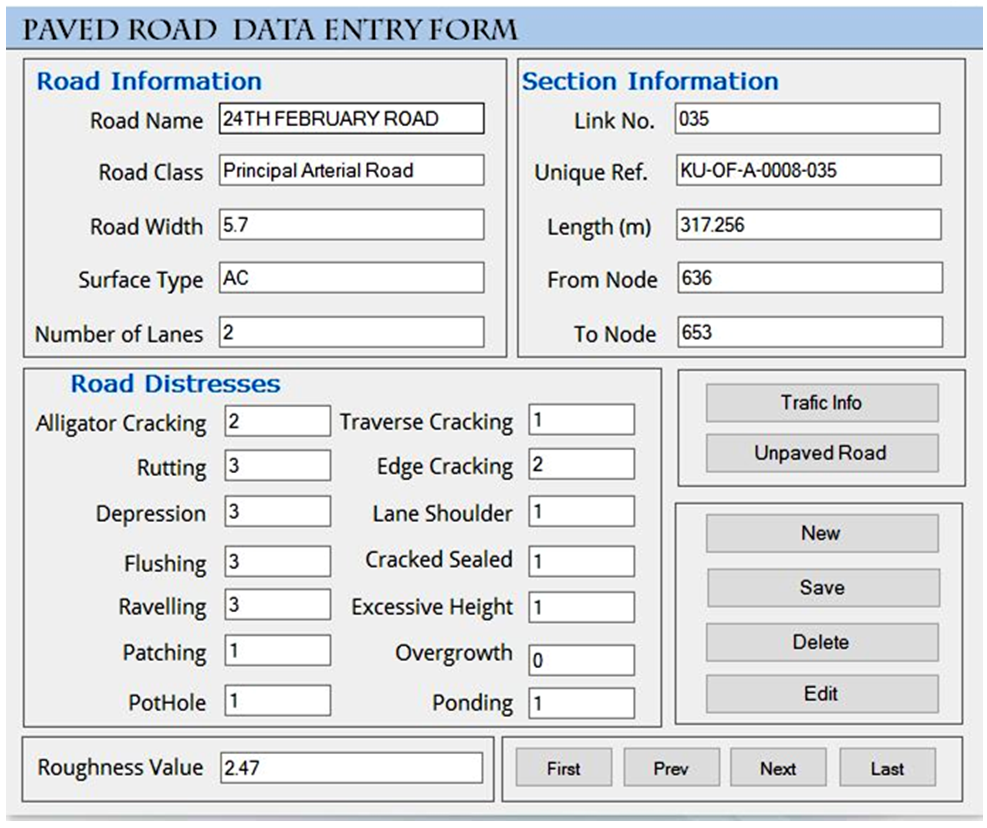Viewport: 987px width, 828px height.
Task: Select the Road Name text field
Action: coord(351,119)
